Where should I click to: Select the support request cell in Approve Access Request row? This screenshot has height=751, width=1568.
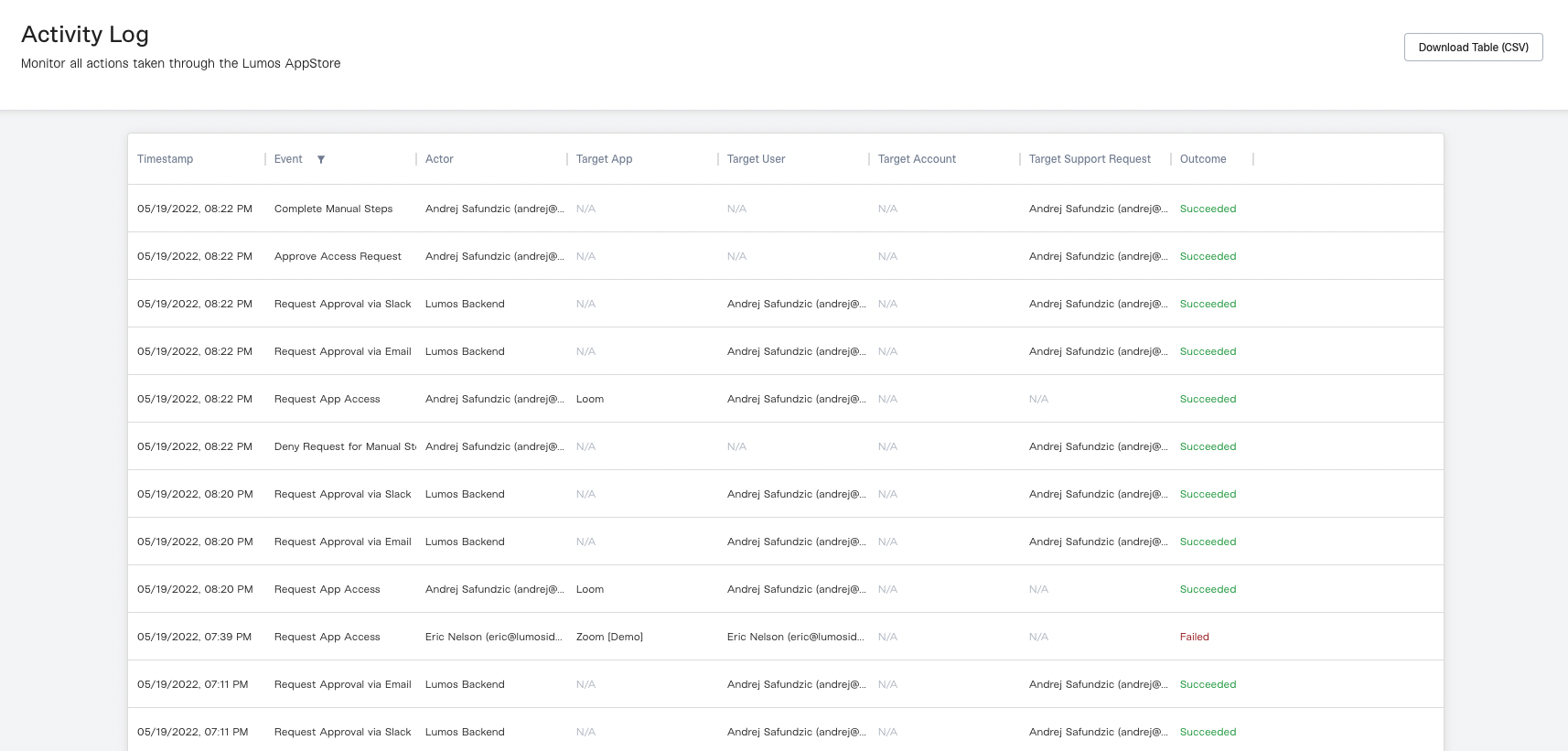pyautogui.click(x=1099, y=256)
